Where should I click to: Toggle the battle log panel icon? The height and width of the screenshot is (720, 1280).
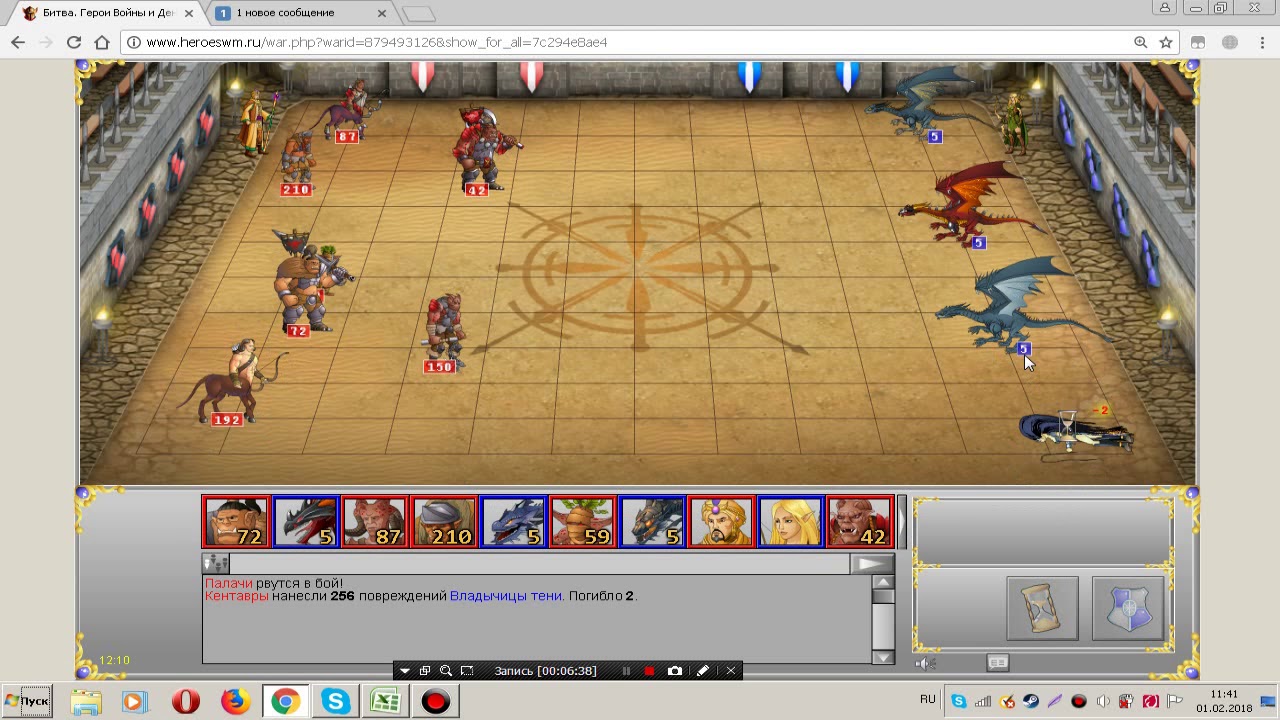pyautogui.click(x=998, y=662)
